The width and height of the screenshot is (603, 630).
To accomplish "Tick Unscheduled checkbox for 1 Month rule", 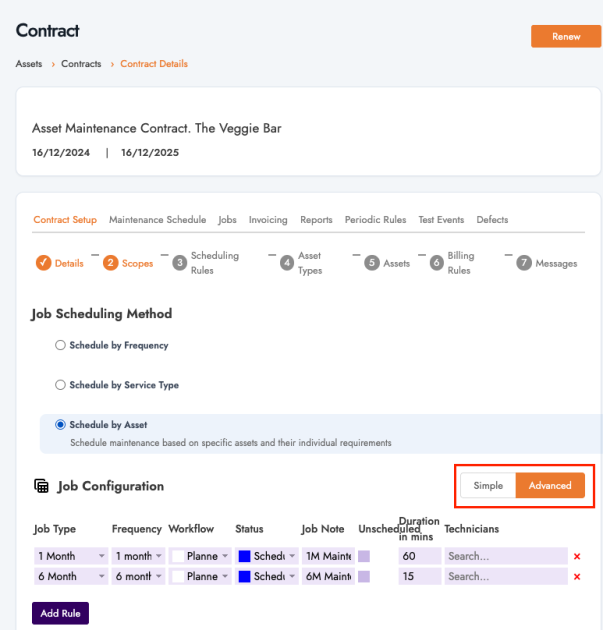I will click(x=364, y=556).
